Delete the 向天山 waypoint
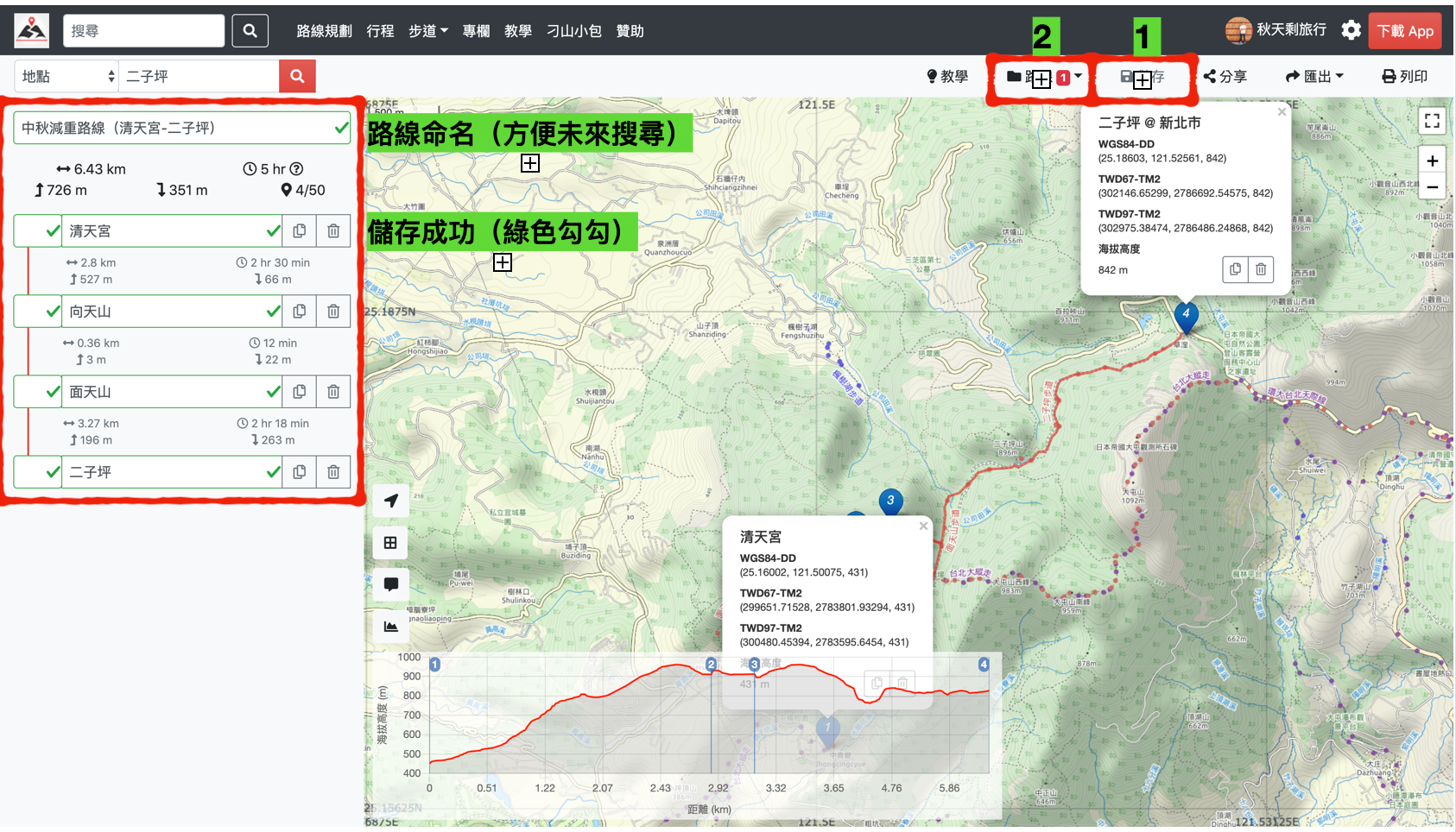 (x=333, y=311)
